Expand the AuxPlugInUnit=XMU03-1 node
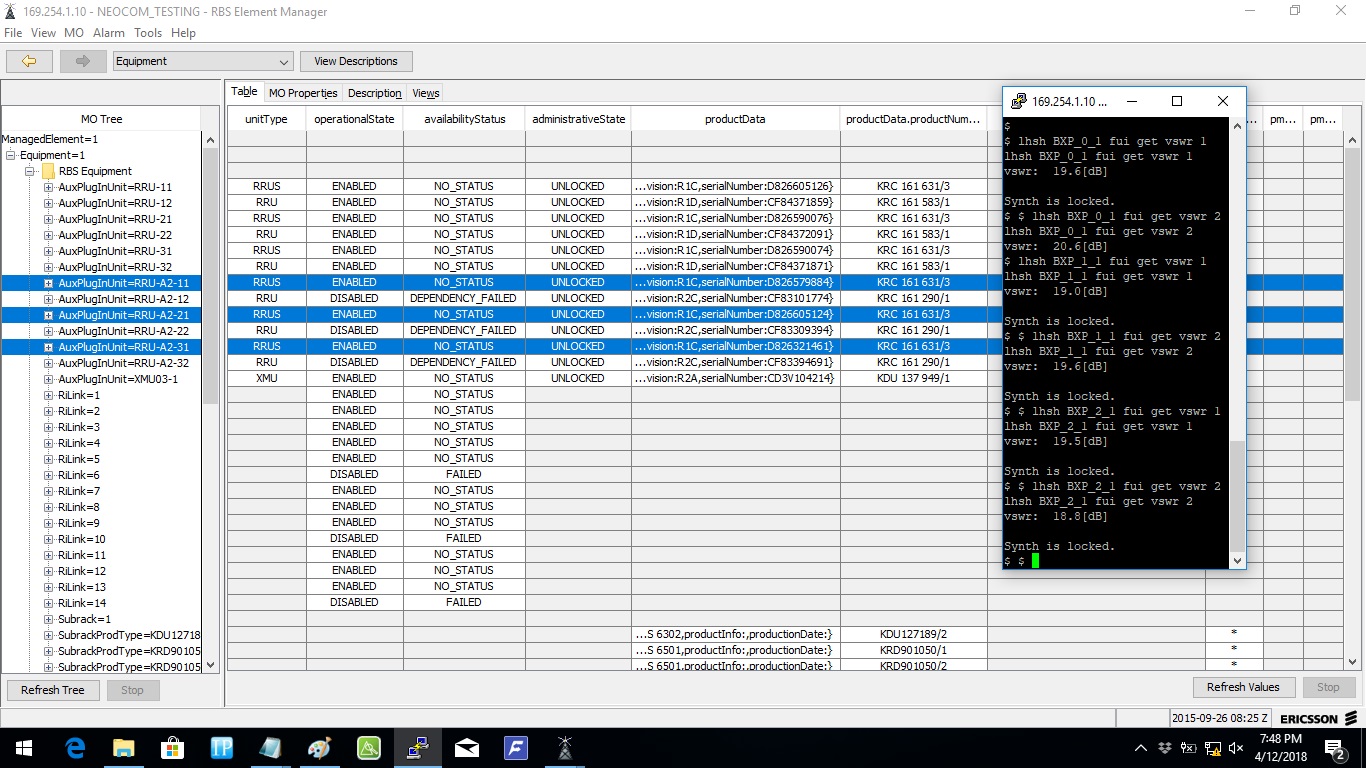1366x768 pixels. coord(48,379)
